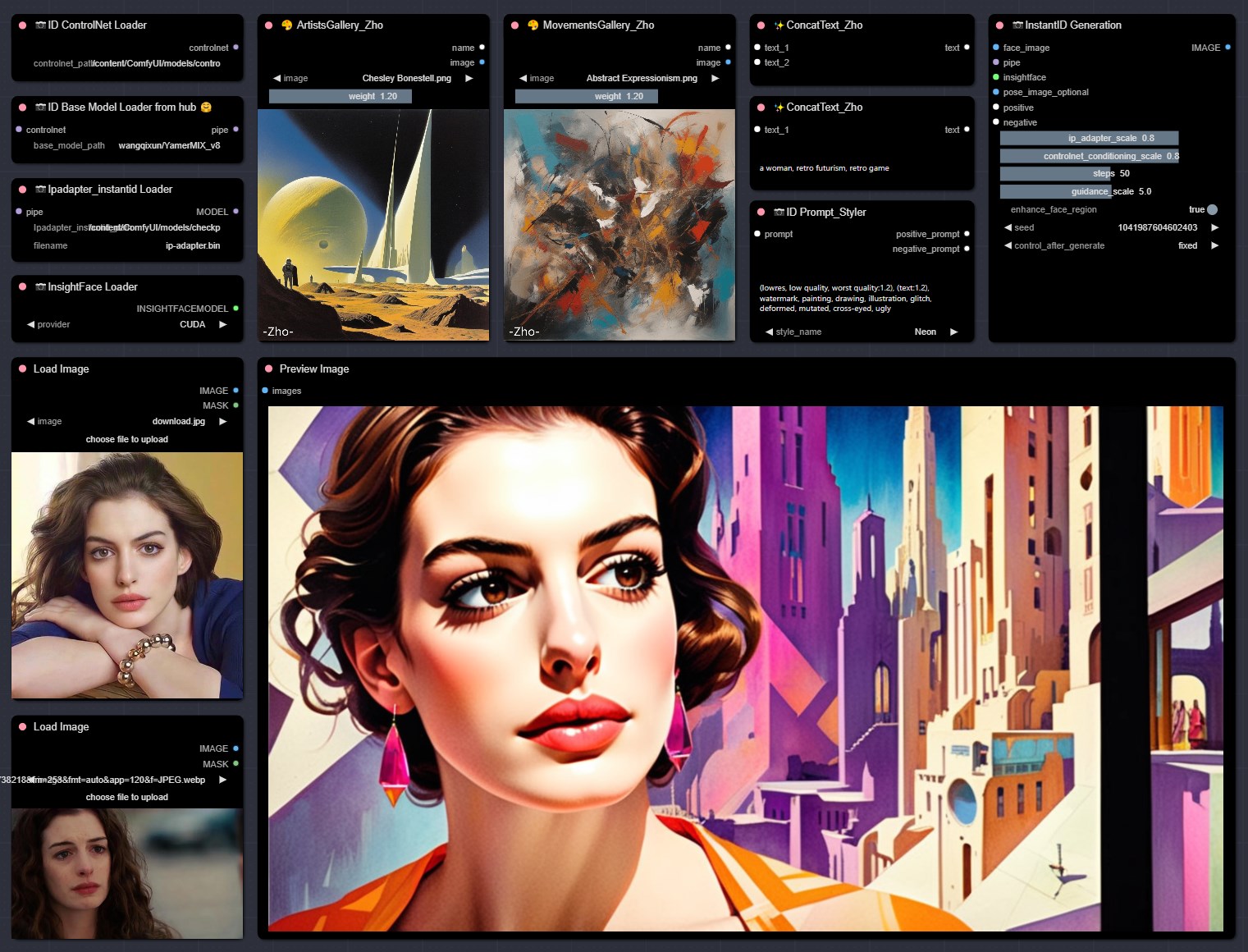The height and width of the screenshot is (952, 1248).
Task: Toggle the enhance_face_region switch
Action: point(1212,209)
